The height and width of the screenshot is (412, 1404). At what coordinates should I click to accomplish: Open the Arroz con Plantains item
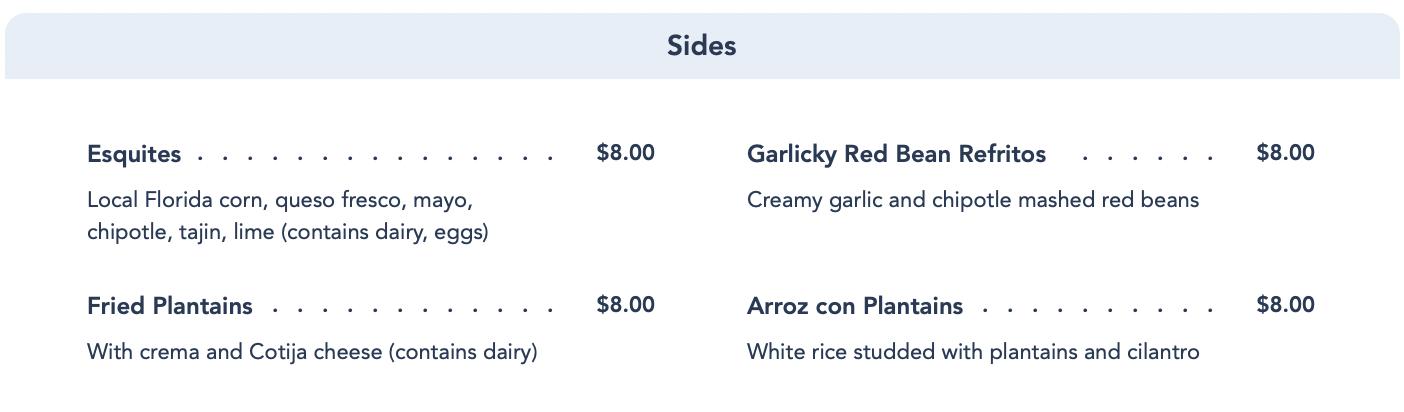click(x=855, y=306)
